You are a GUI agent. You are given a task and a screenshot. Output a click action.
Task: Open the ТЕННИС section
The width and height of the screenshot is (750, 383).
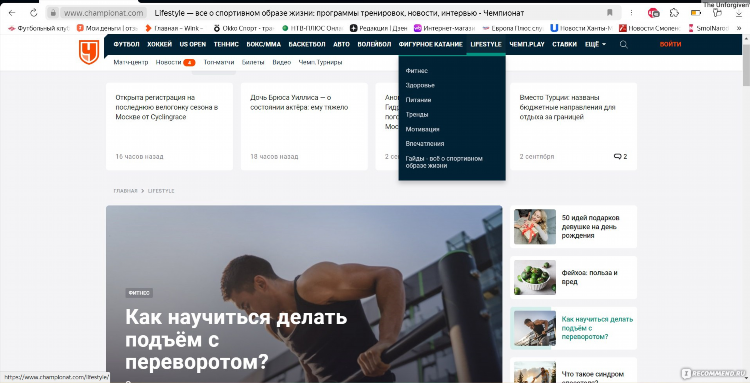click(226, 44)
